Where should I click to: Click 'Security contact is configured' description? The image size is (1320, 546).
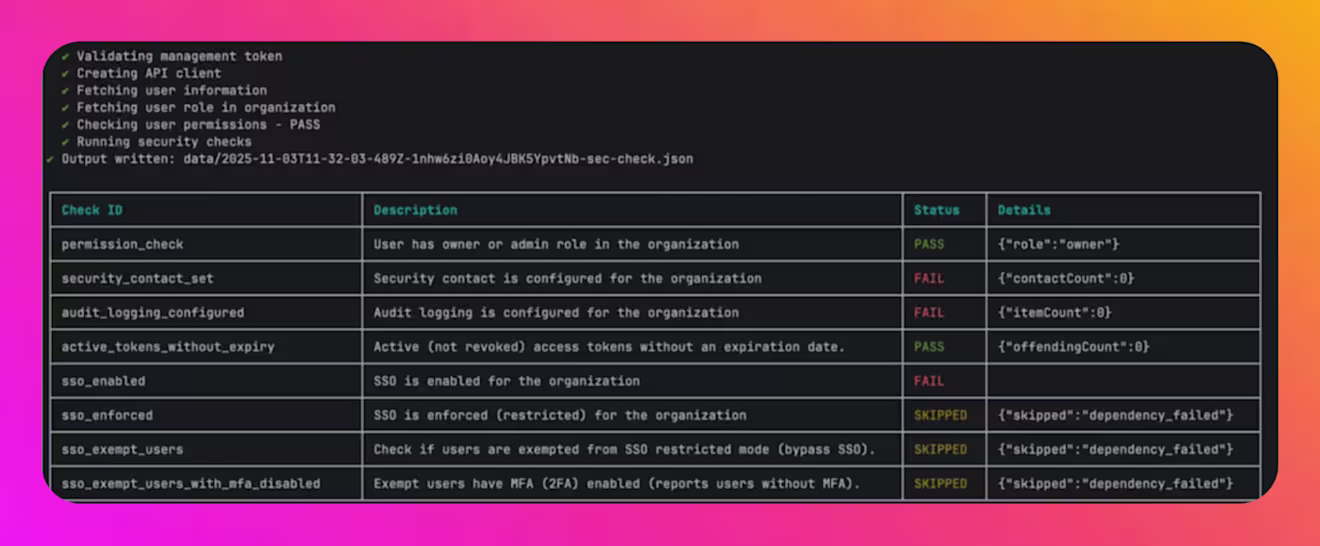pos(567,278)
